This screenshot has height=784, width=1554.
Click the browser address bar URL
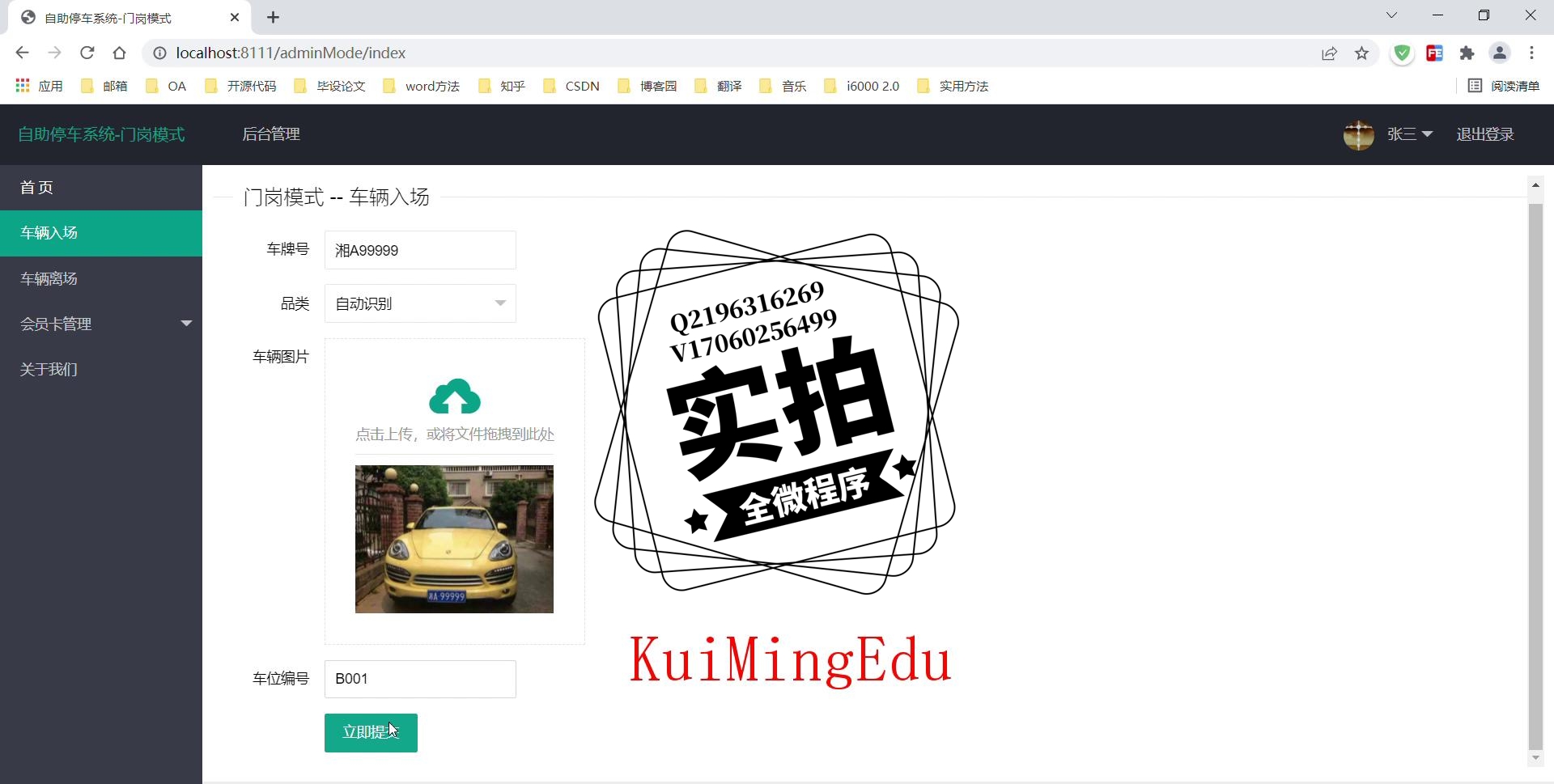[291, 53]
